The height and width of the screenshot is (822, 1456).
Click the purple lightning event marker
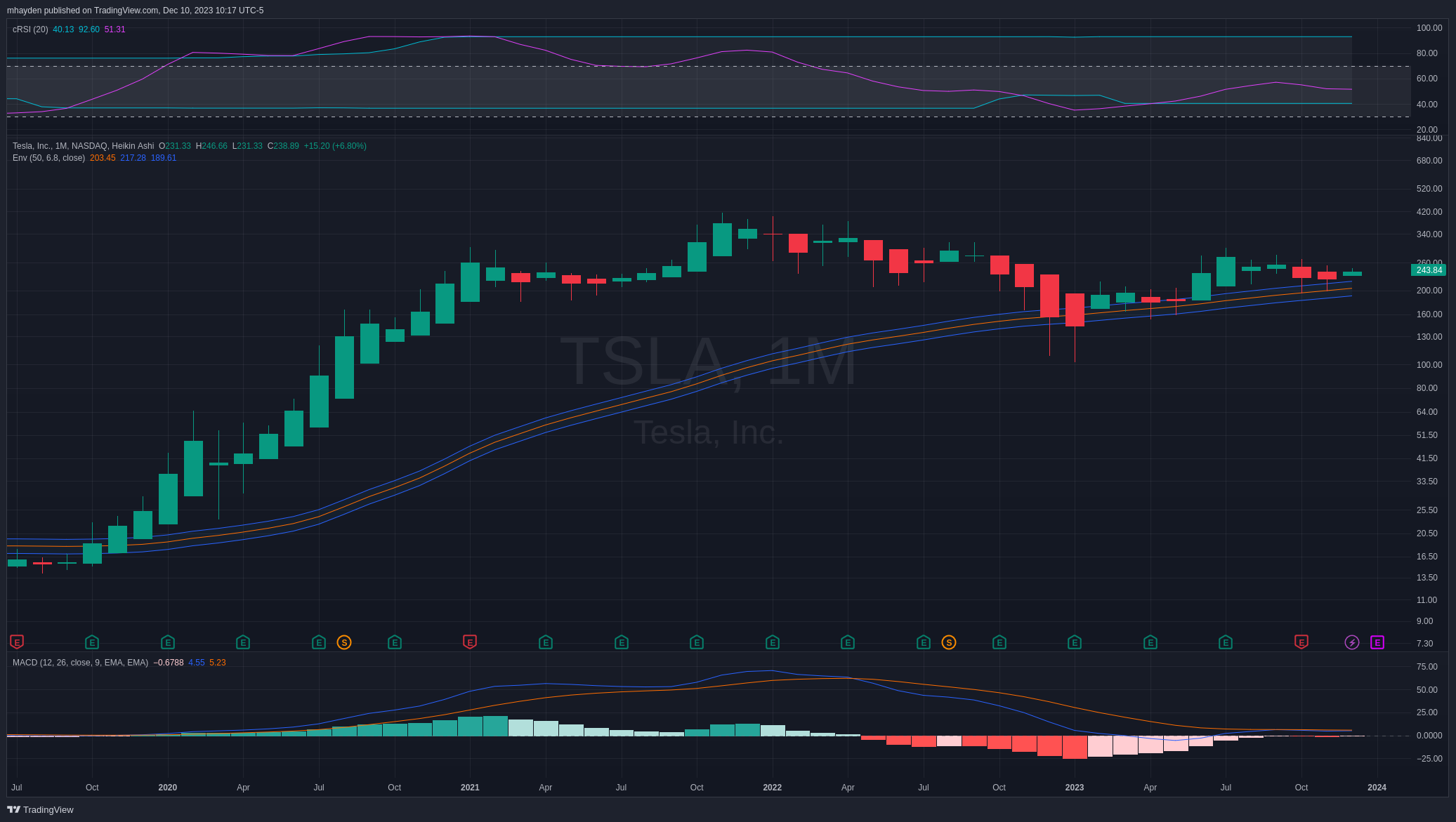coord(1352,642)
